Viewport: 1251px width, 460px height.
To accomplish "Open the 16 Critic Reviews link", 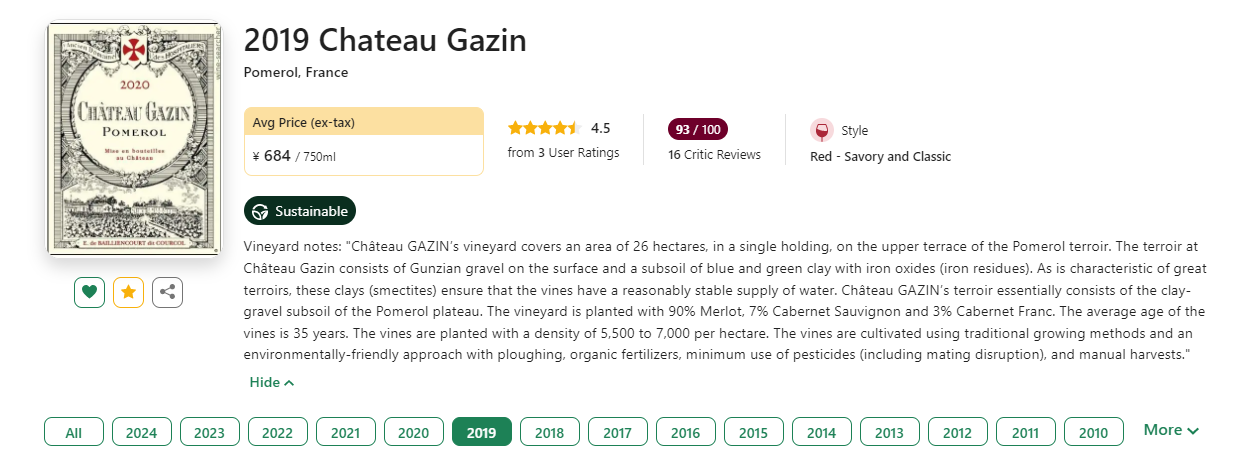I will pyautogui.click(x=714, y=155).
